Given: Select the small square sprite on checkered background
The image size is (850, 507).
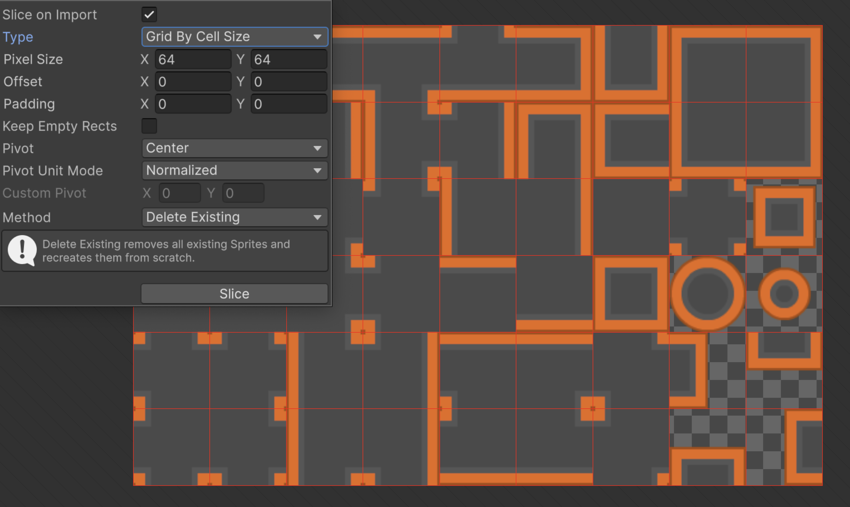Looking at the screenshot, I should (784, 217).
